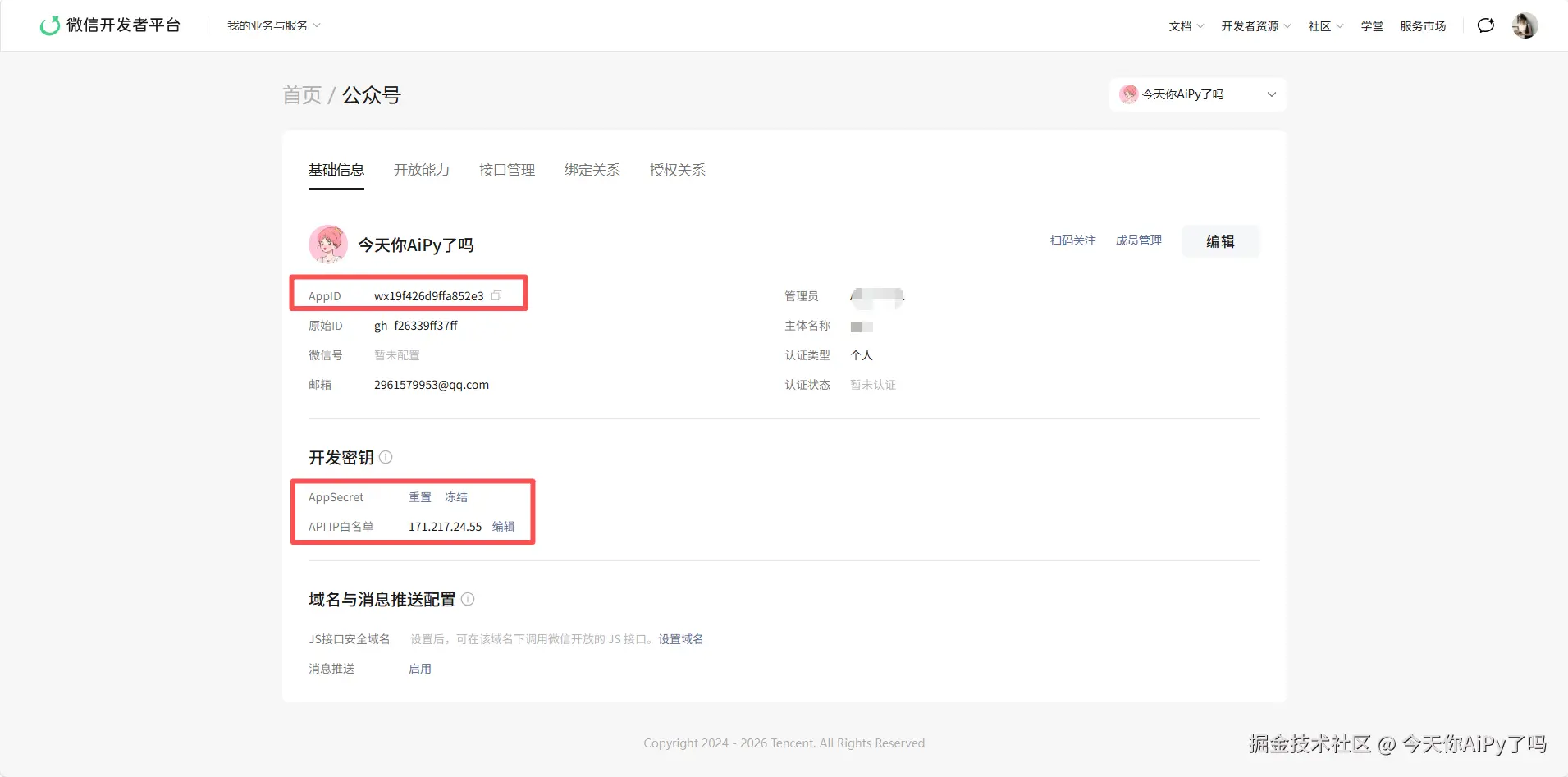Open the notification refresh icon in header
Image resolution: width=1568 pixels, height=777 pixels.
(x=1486, y=25)
